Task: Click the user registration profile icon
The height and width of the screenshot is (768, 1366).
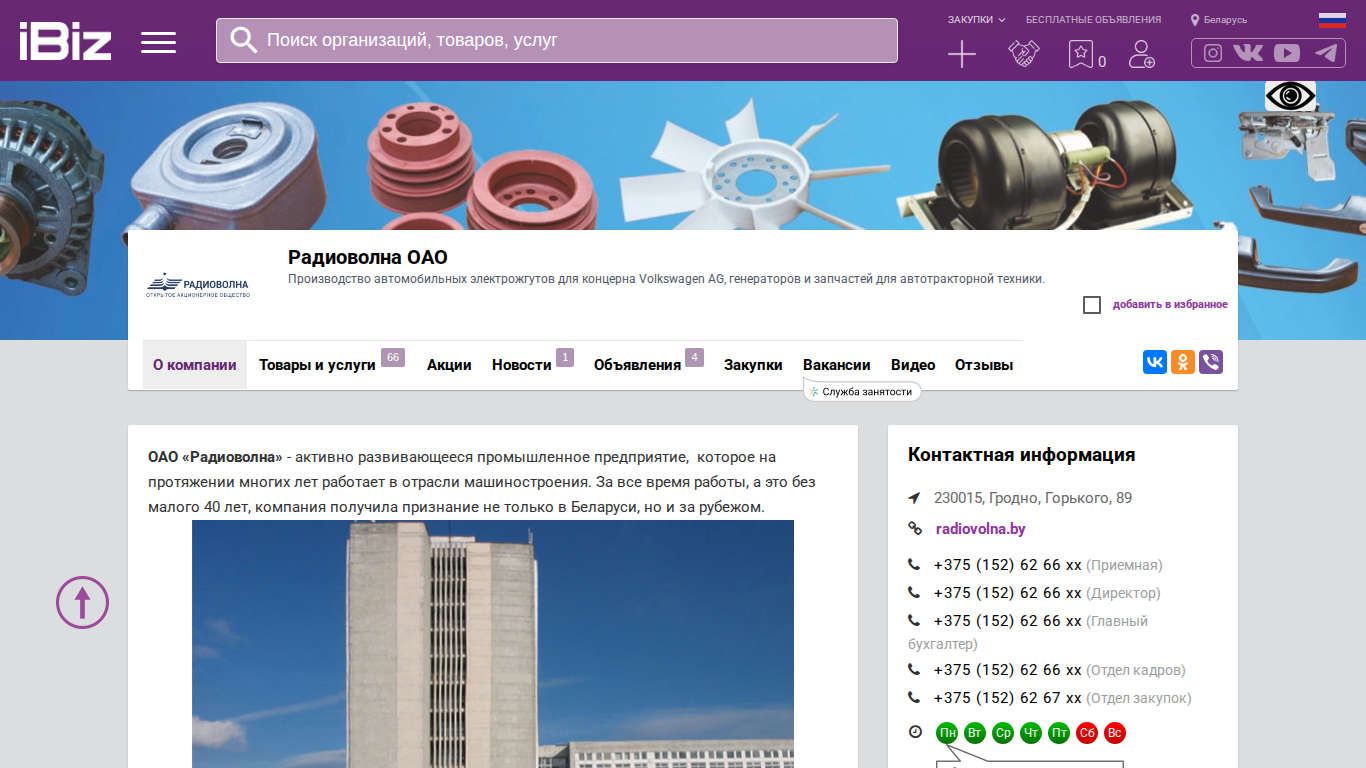Action: click(x=1141, y=54)
